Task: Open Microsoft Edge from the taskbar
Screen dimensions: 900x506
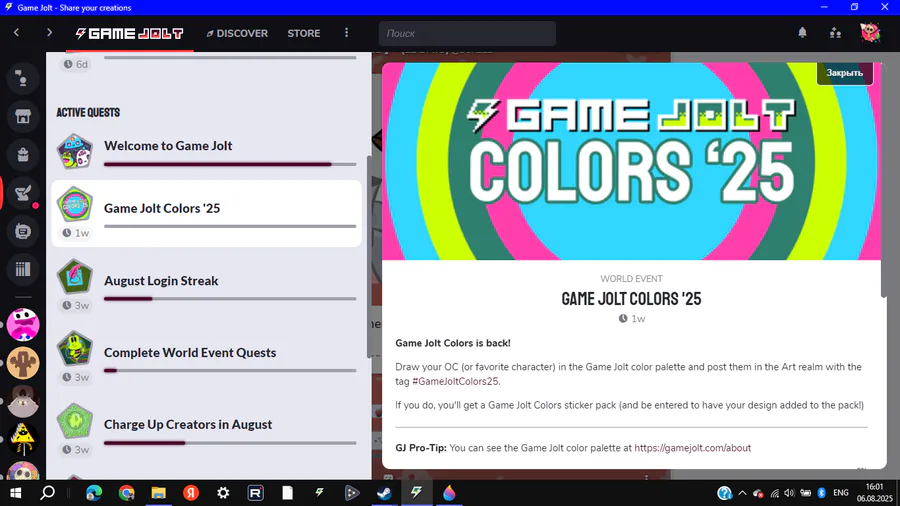Action: pyautogui.click(x=94, y=493)
